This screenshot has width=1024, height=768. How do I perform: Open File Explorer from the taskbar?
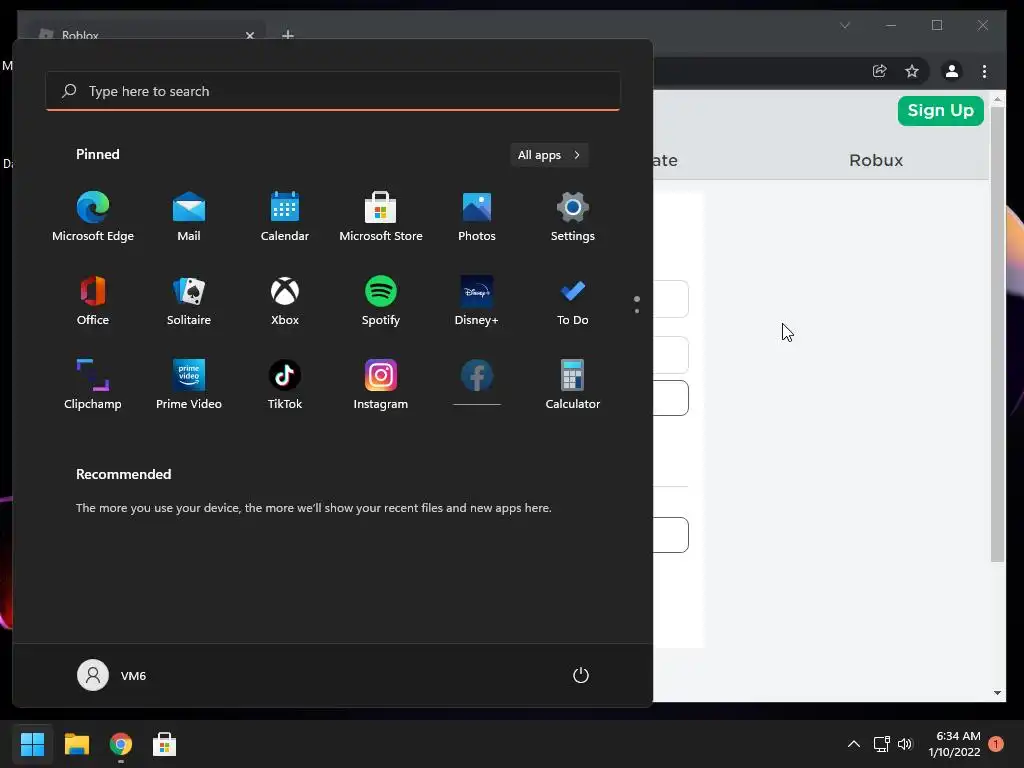[x=76, y=744]
